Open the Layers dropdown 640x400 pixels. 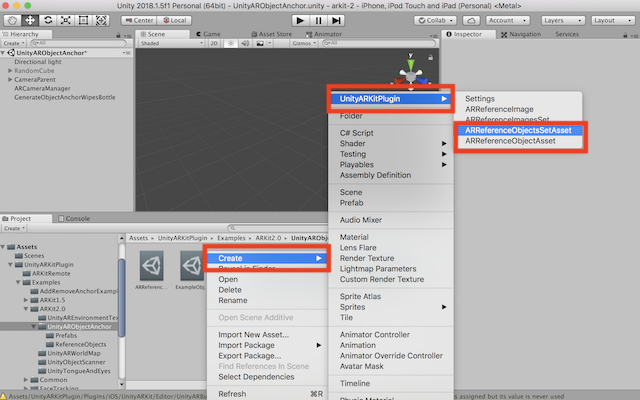[x=563, y=20]
